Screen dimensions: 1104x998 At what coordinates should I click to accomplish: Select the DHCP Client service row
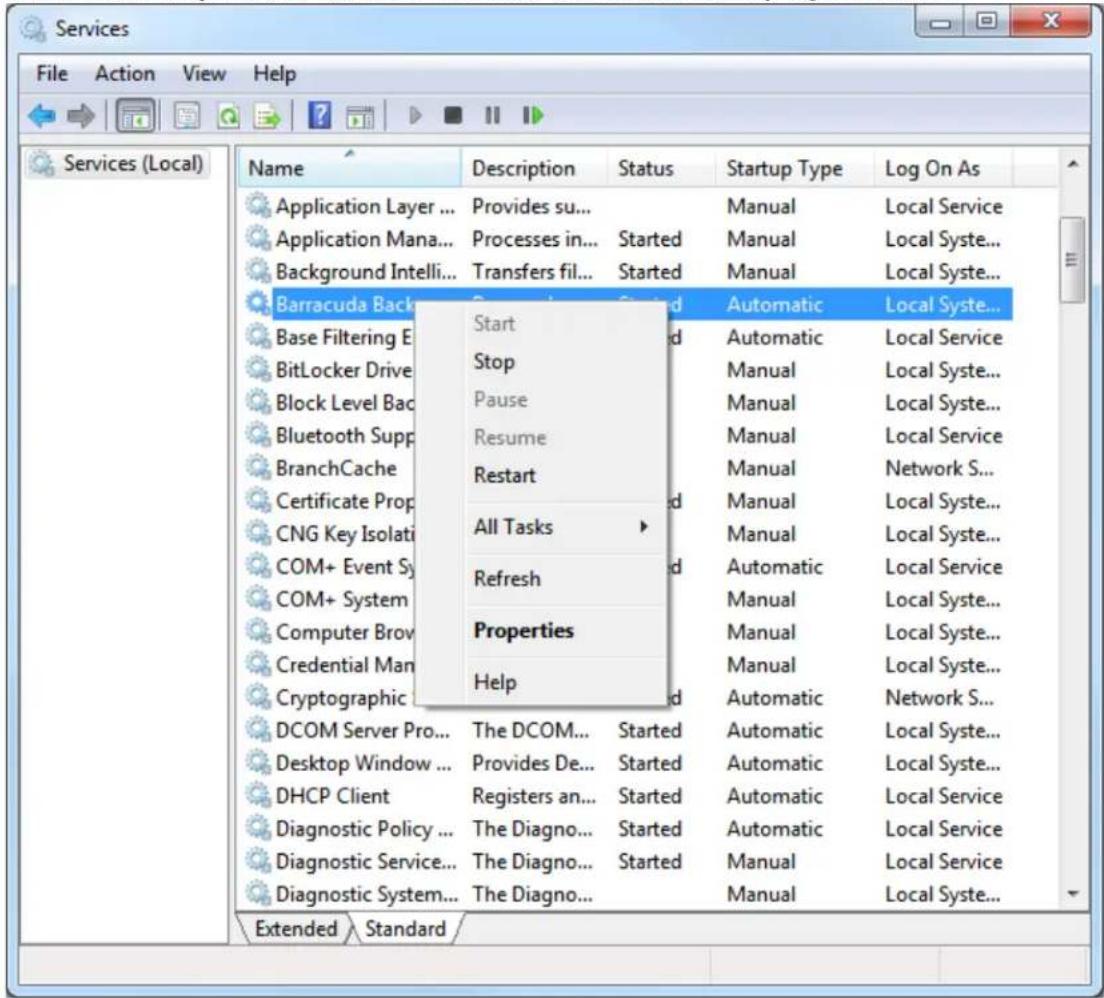tap(629, 795)
